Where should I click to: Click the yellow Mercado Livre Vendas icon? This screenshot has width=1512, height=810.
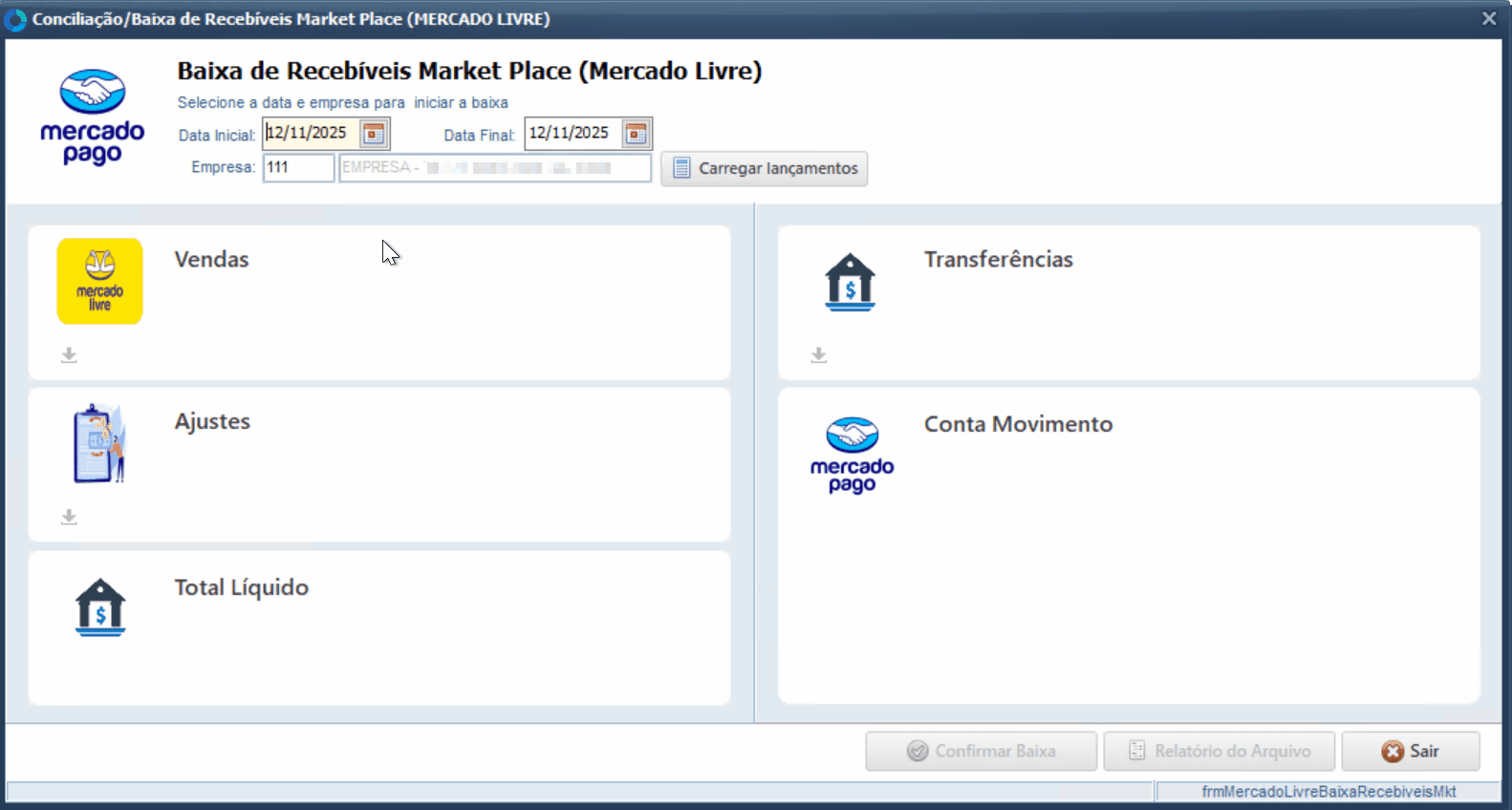tap(99, 281)
